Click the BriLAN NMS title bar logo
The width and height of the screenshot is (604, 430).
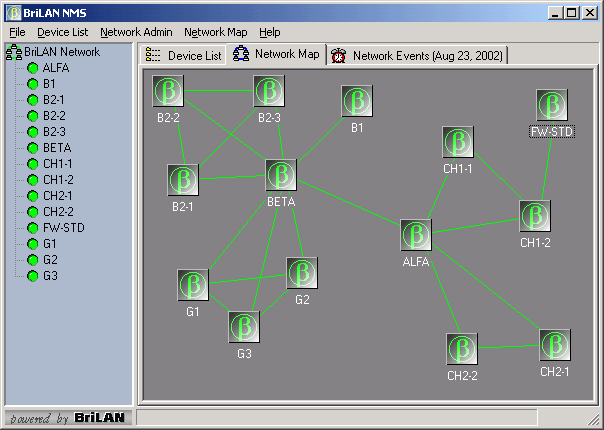click(x=14, y=13)
